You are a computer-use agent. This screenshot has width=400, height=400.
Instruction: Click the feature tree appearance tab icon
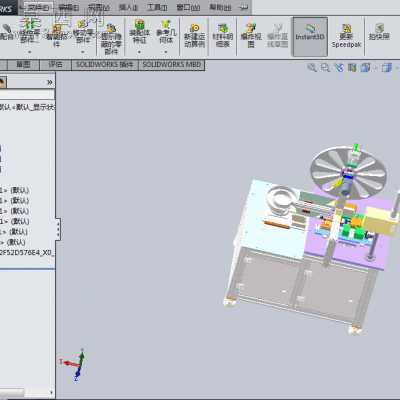(2, 82)
